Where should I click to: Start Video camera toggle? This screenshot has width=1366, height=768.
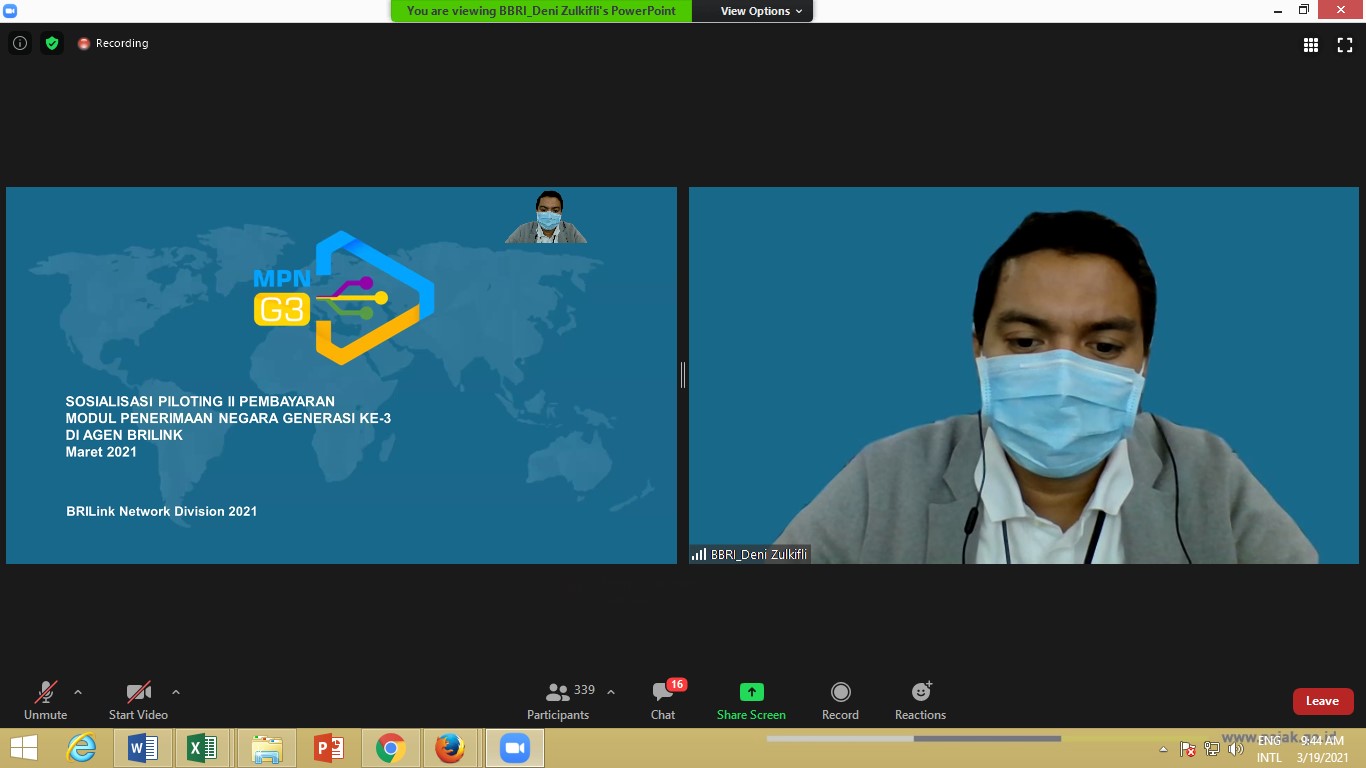[x=138, y=700]
